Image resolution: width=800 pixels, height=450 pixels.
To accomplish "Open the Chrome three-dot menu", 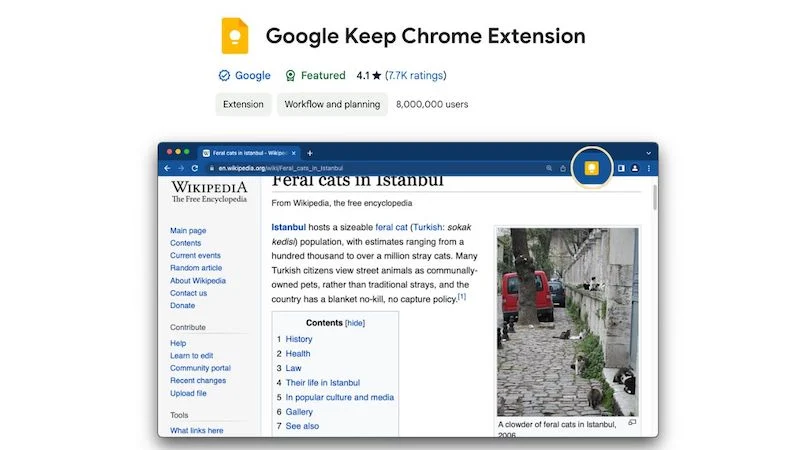I will 648,168.
